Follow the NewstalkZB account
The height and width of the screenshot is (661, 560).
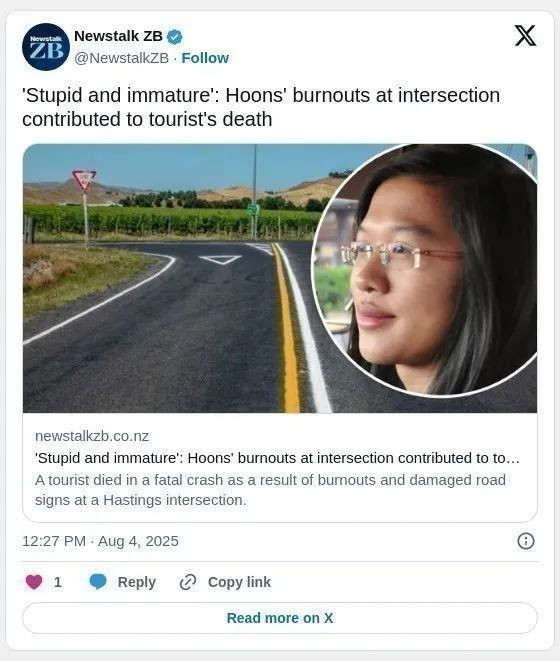pyautogui.click(x=205, y=58)
